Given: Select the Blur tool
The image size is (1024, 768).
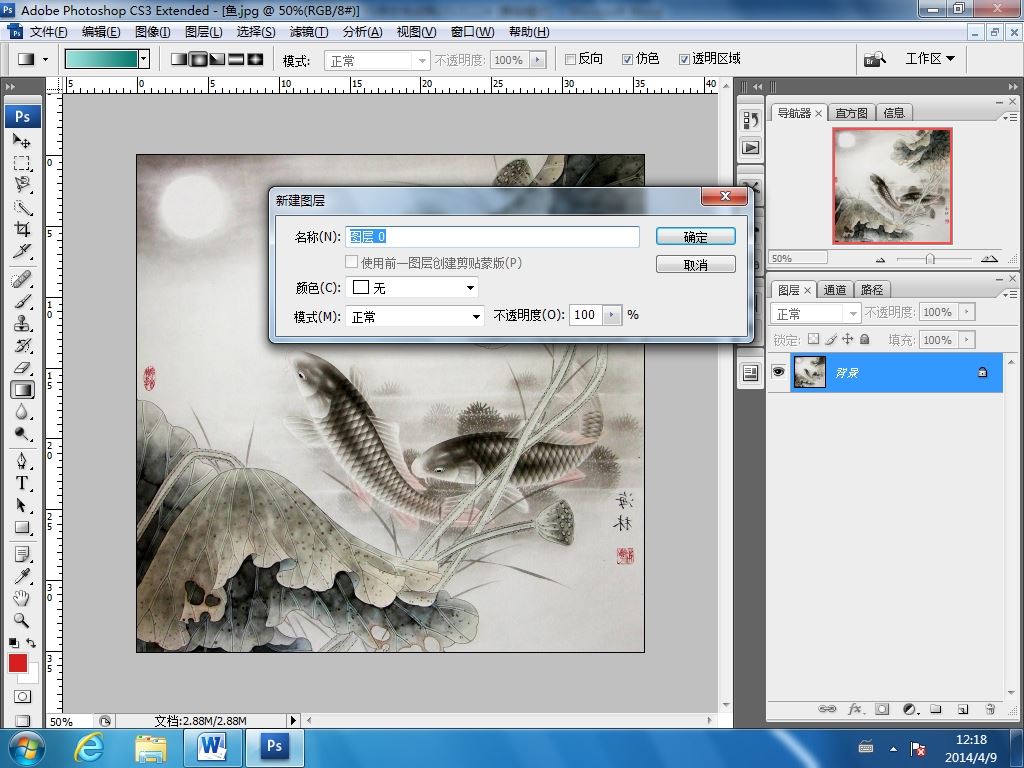Looking at the screenshot, I should (x=22, y=412).
